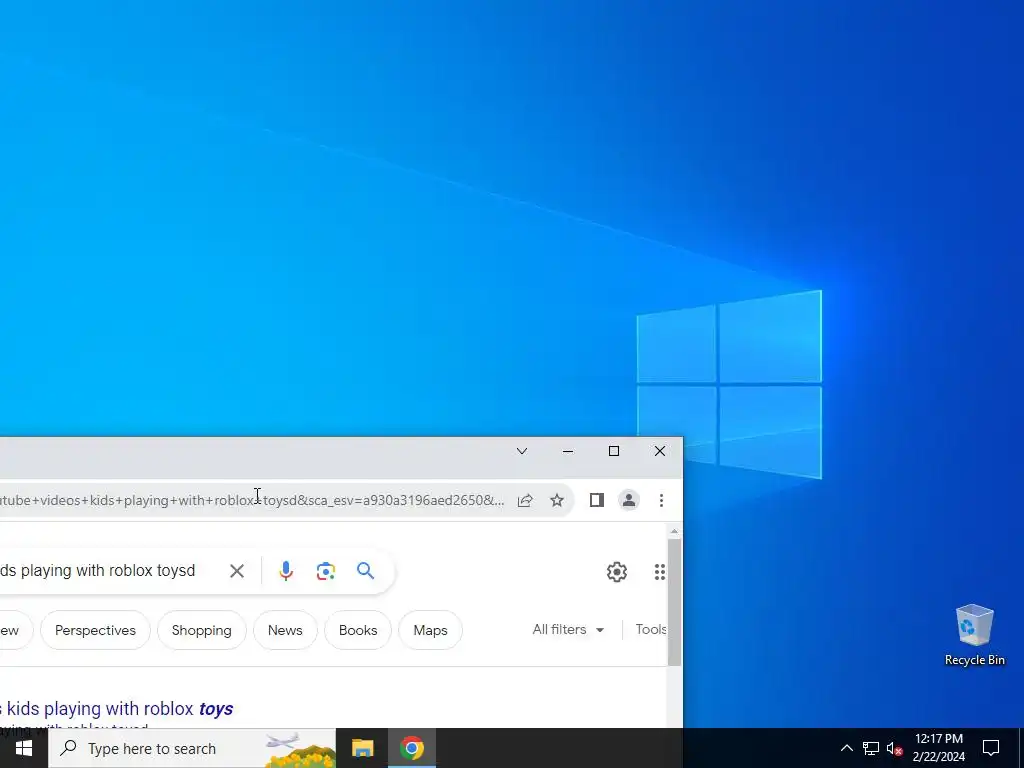Close the Chrome window
The image size is (1024, 768).
click(x=660, y=451)
